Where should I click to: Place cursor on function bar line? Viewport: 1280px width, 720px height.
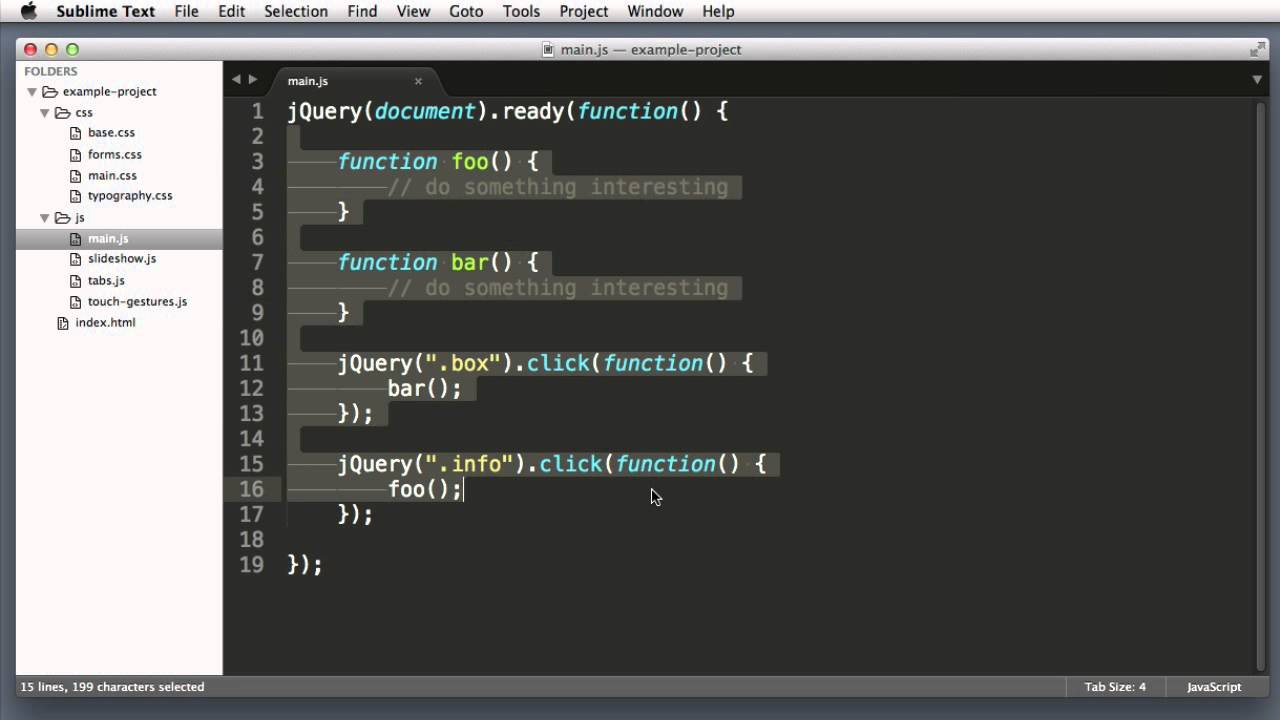(x=438, y=263)
